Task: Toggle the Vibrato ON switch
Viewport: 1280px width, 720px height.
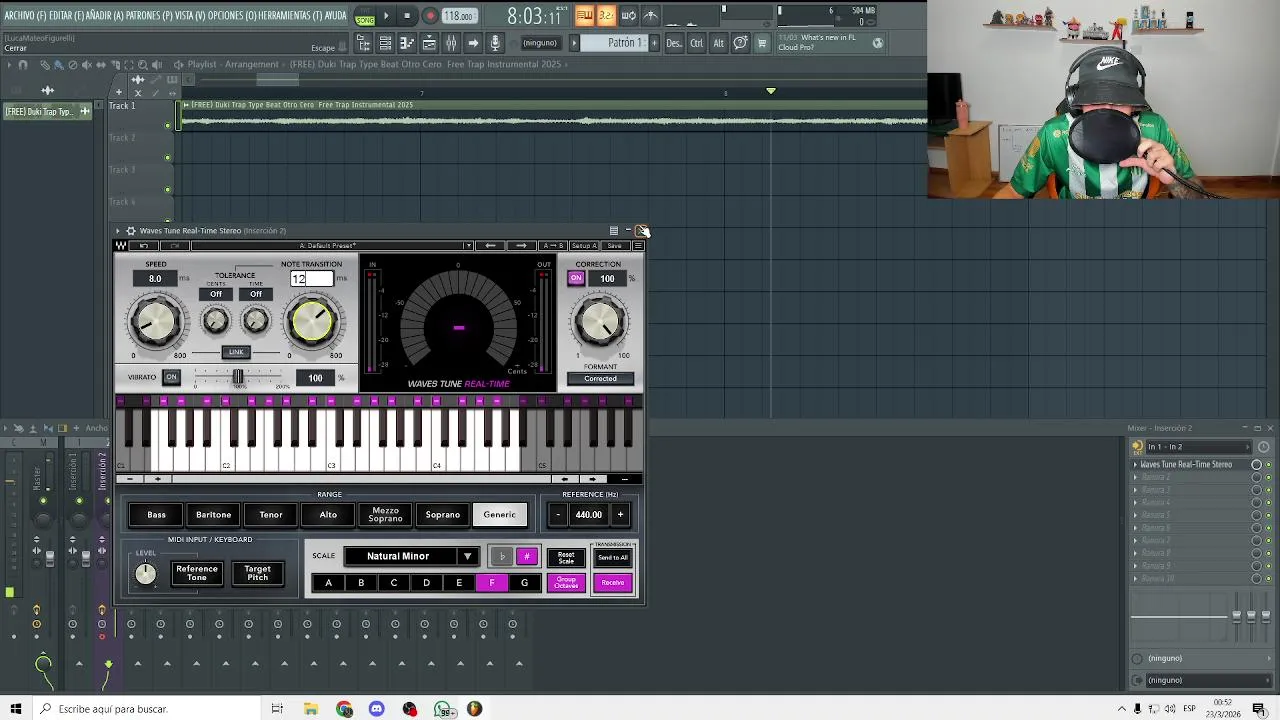Action: pos(171,377)
